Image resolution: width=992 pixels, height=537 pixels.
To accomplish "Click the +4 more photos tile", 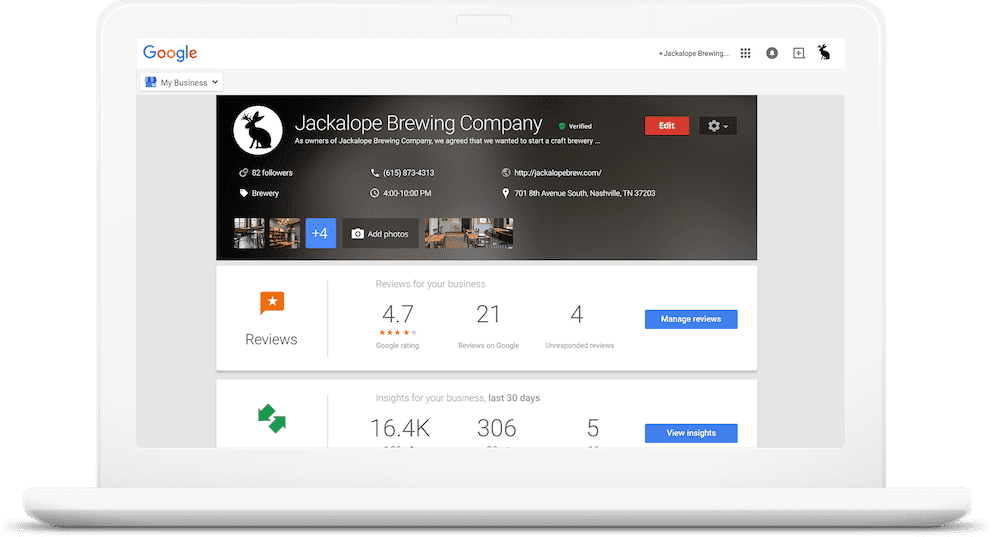I will coord(321,233).
